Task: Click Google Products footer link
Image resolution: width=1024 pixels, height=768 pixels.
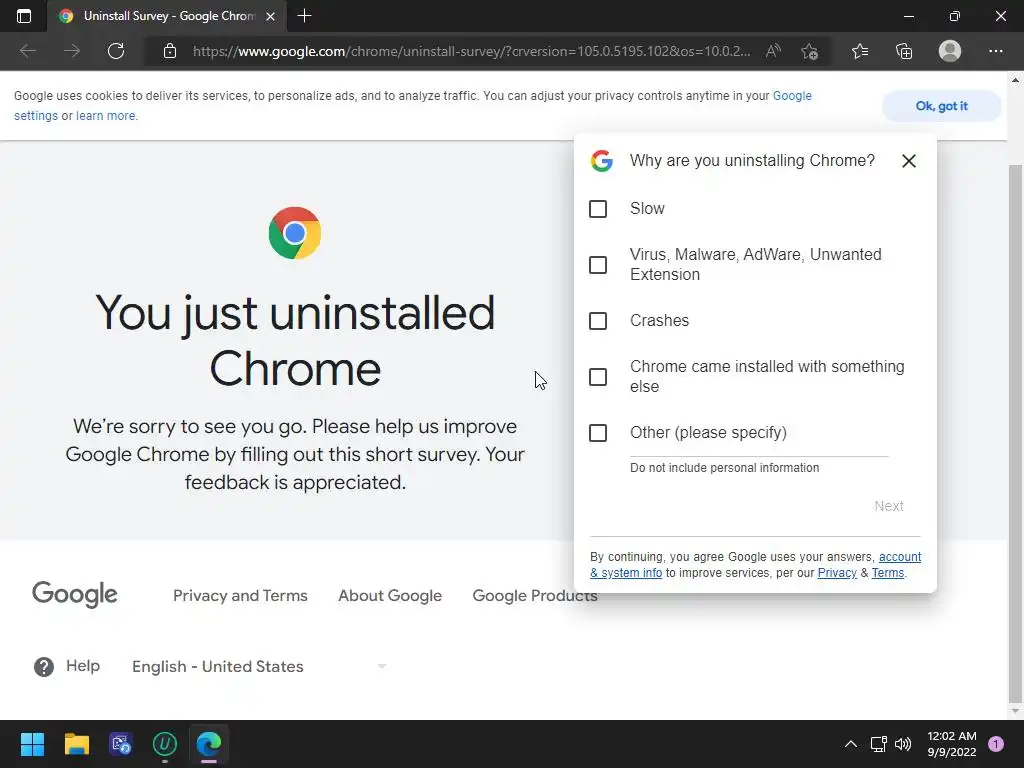Action: [535, 596]
